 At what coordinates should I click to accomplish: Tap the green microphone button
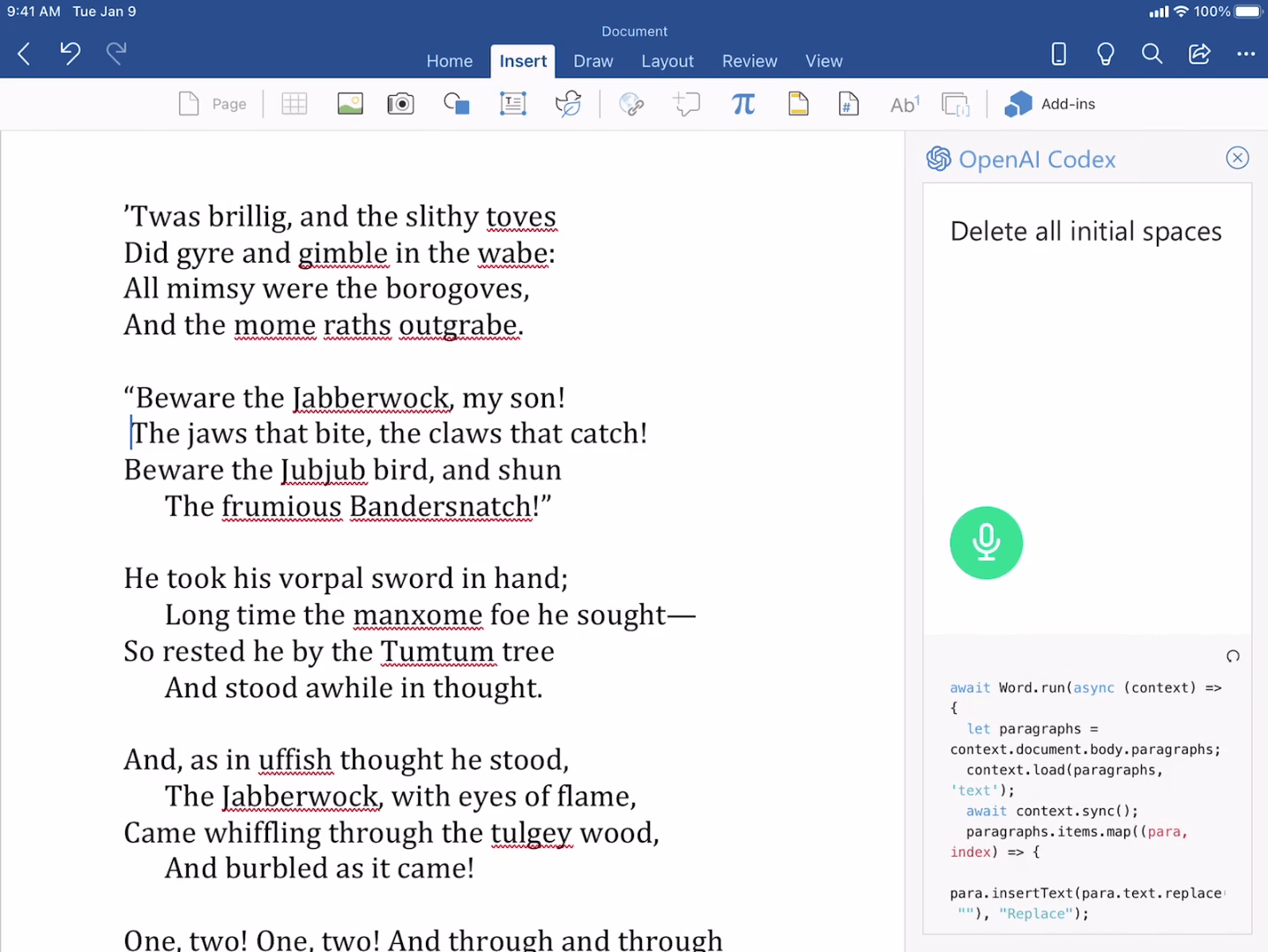tap(986, 543)
